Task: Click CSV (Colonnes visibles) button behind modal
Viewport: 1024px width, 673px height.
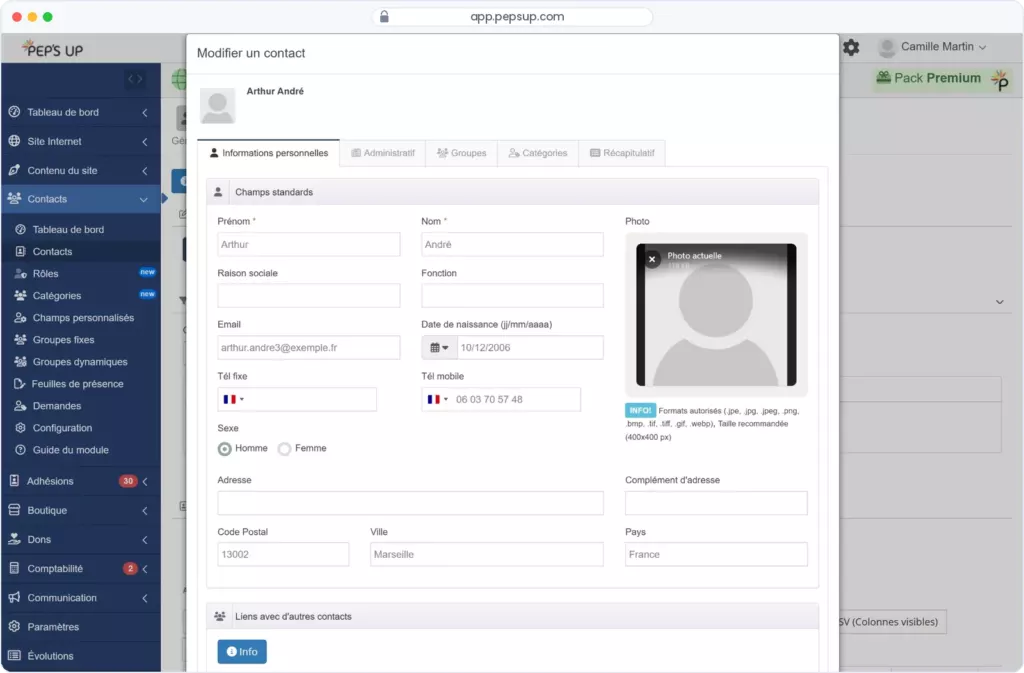Action: point(892,621)
